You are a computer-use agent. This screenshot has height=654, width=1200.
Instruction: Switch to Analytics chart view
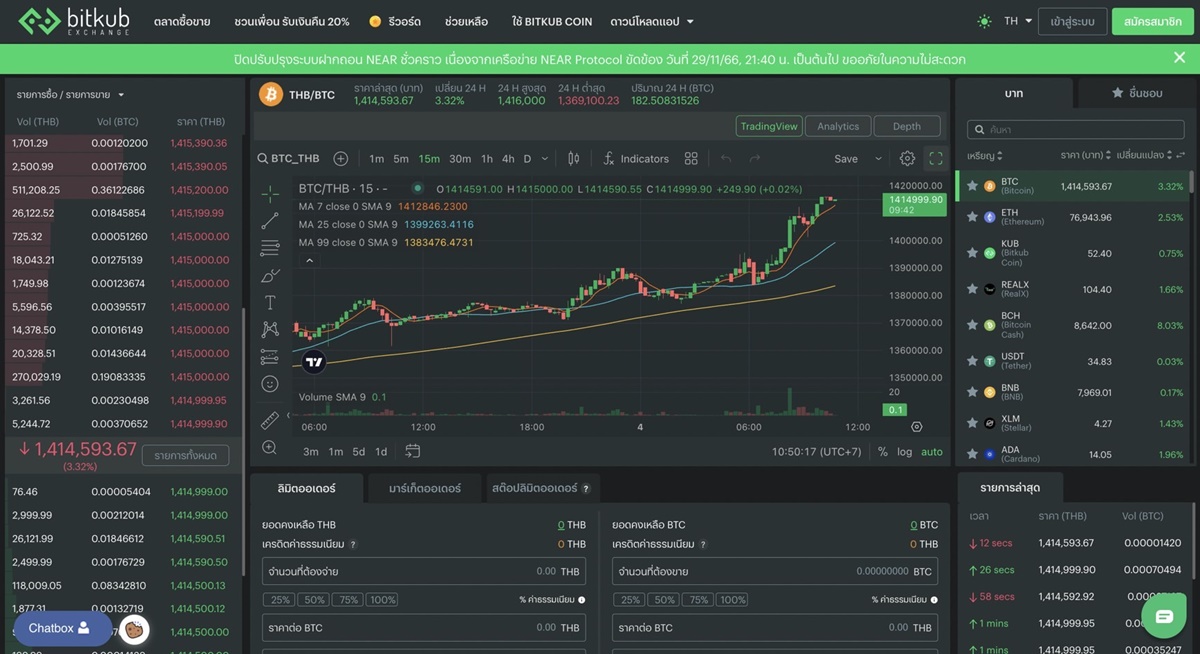[x=837, y=126]
